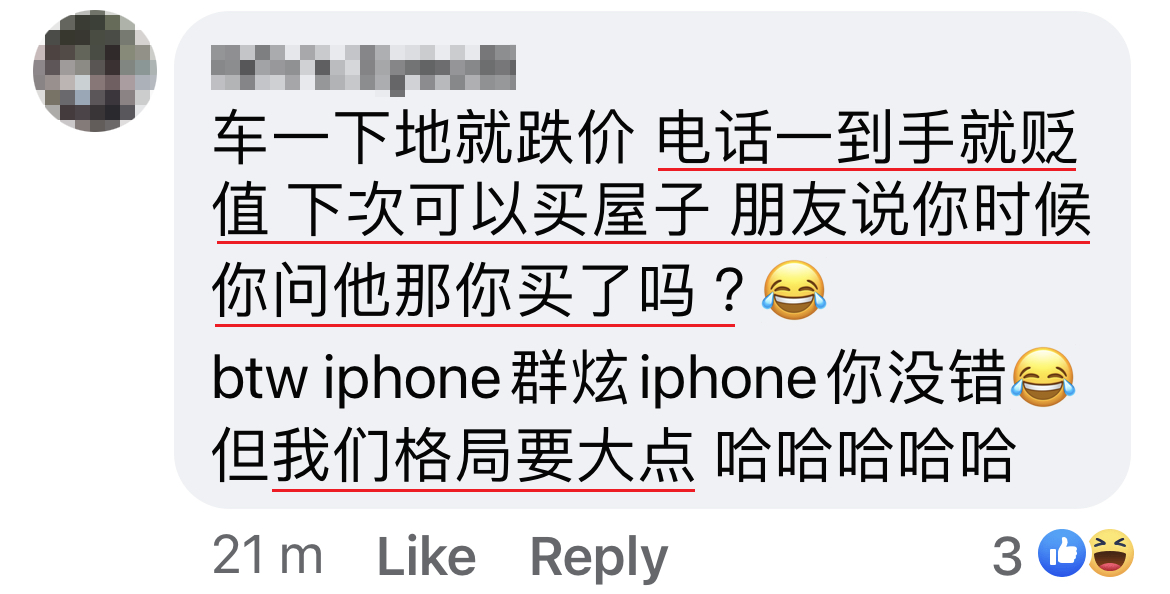Click the word btw in the comment
1170x594 pixels.
(x=260, y=378)
